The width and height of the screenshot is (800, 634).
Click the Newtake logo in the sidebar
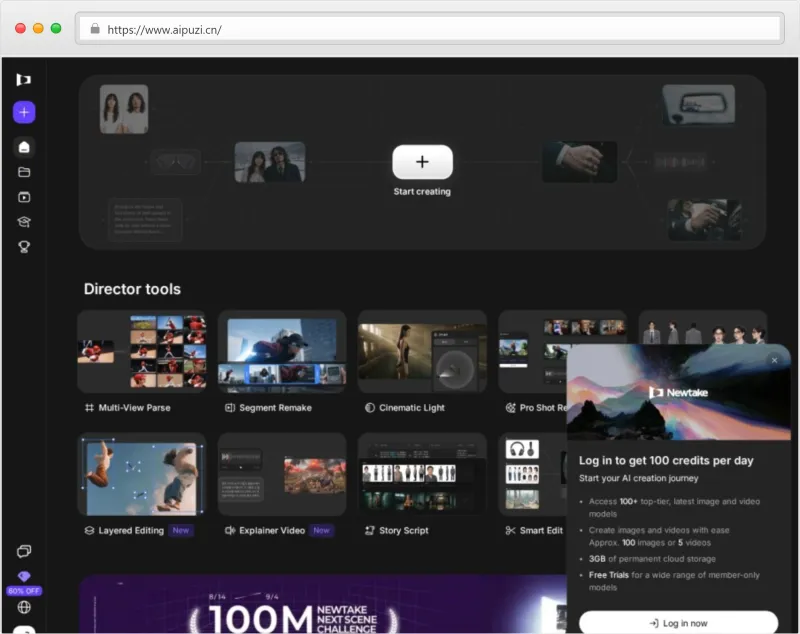coord(23,80)
